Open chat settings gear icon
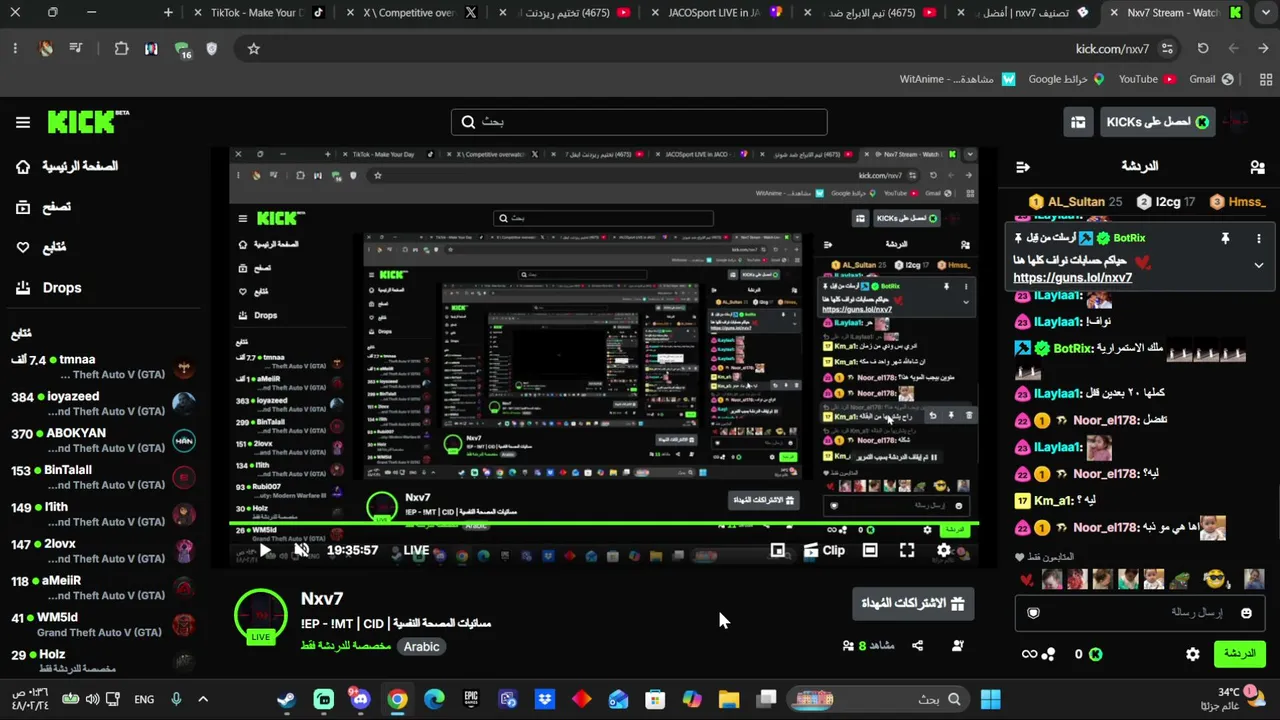Screen dimensions: 1280x720 [1193, 654]
